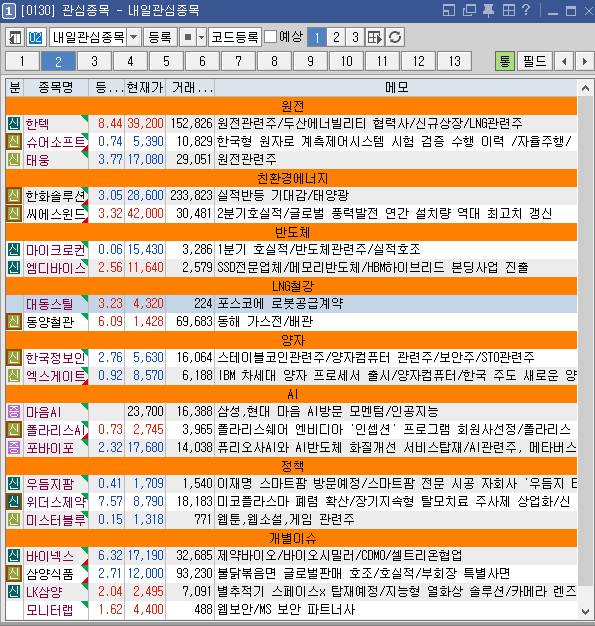Image resolution: width=595 pixels, height=626 pixels.
Task: Click the right arrow tab scroll button
Action: [585, 61]
